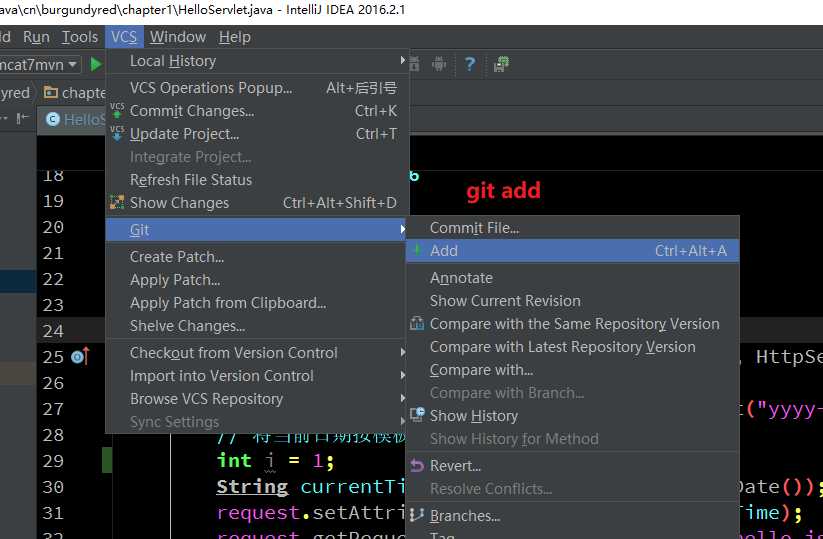The width and height of the screenshot is (823, 539).
Task: Select Import into Version Control
Action: 257,376
